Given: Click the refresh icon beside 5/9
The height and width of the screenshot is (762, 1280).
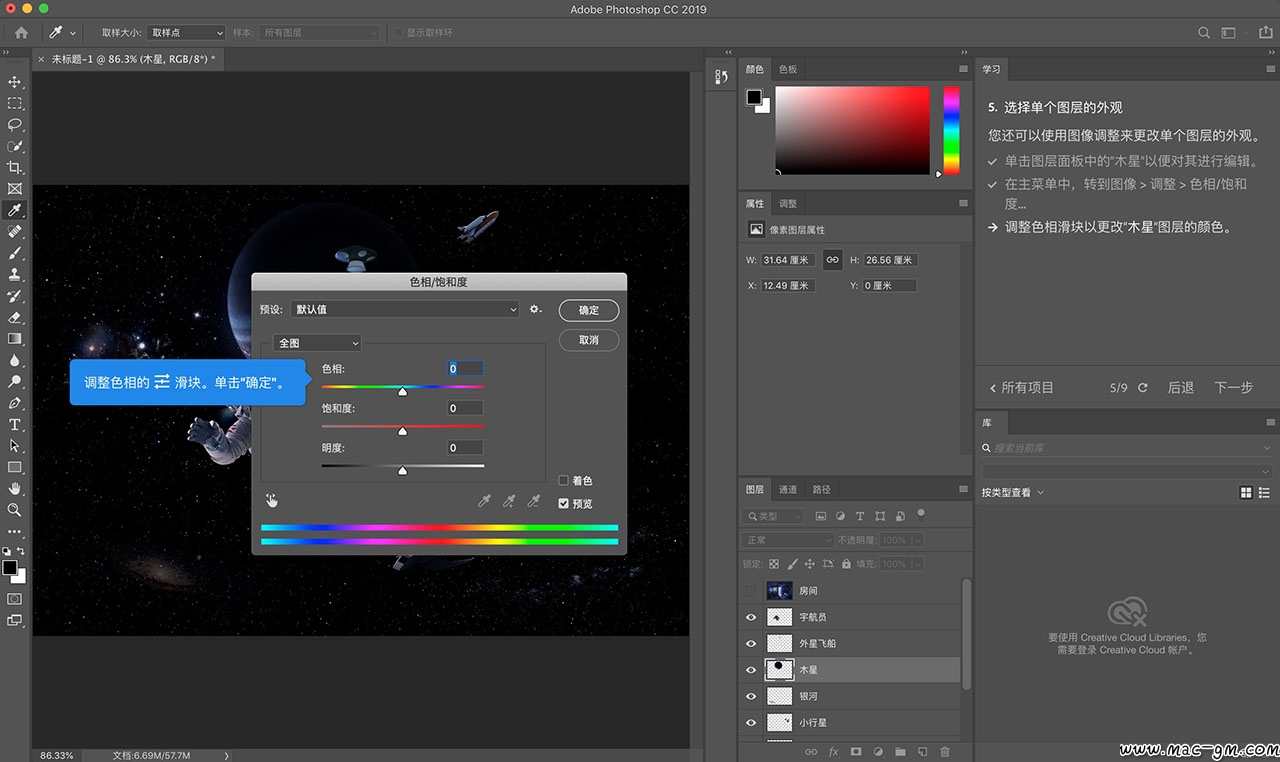Looking at the screenshot, I should [1143, 387].
